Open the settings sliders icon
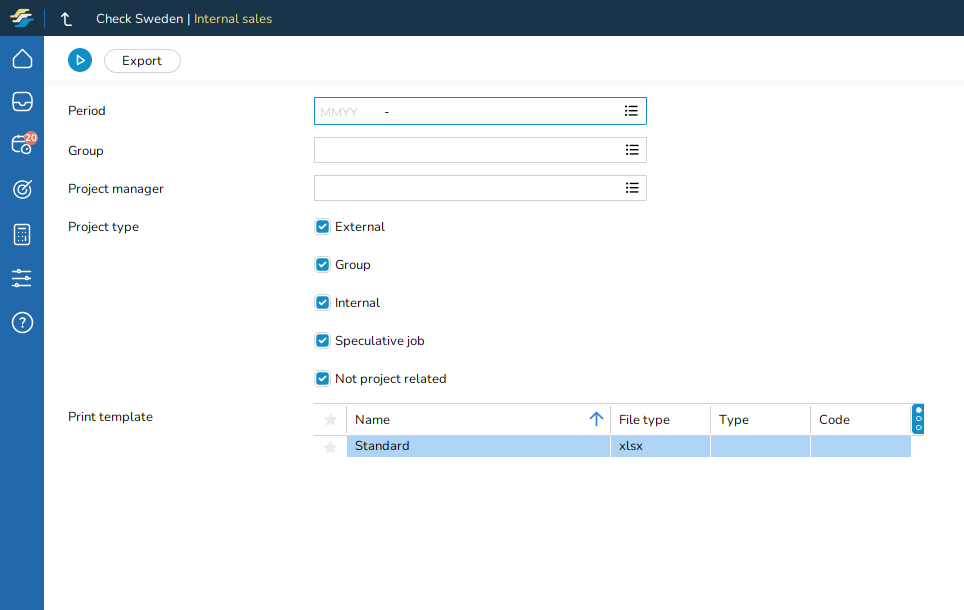The image size is (964, 610). (22, 278)
